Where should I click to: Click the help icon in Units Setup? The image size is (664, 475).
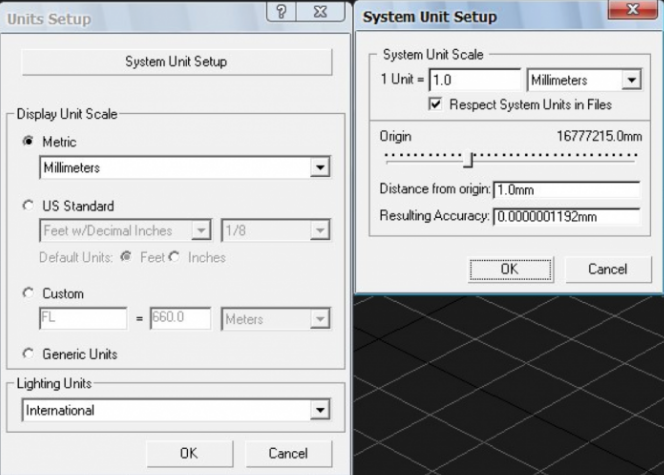coord(282,11)
